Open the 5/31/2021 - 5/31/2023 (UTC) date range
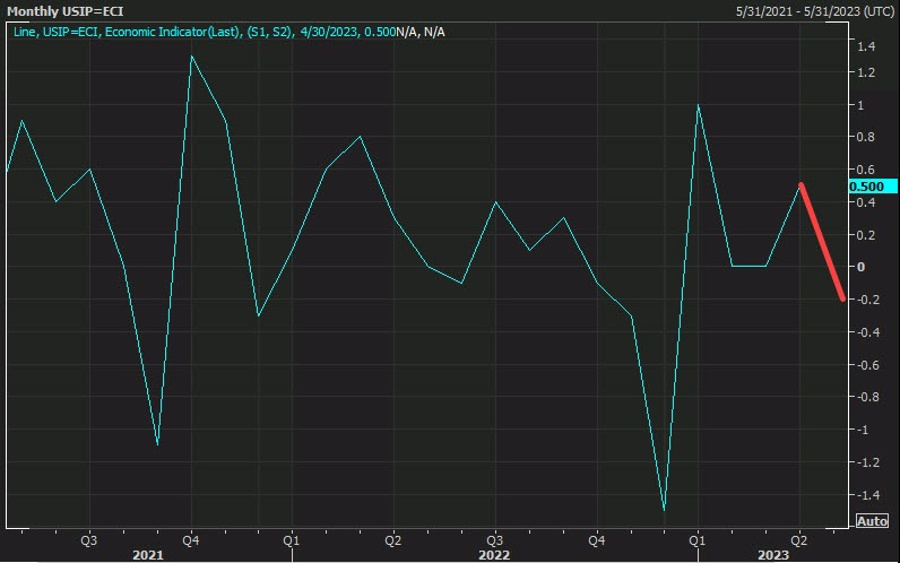 [x=814, y=11]
